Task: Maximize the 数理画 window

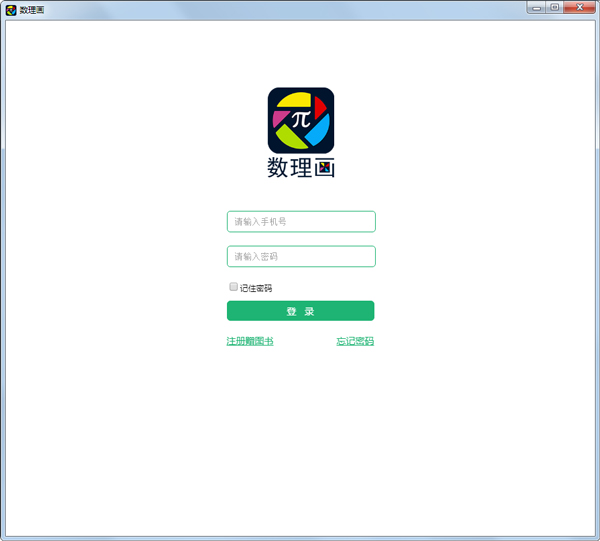Action: (x=554, y=8)
